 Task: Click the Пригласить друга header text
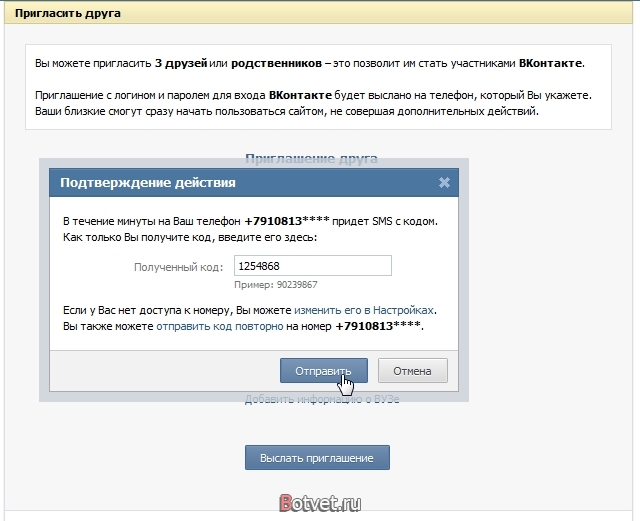[x=68, y=13]
